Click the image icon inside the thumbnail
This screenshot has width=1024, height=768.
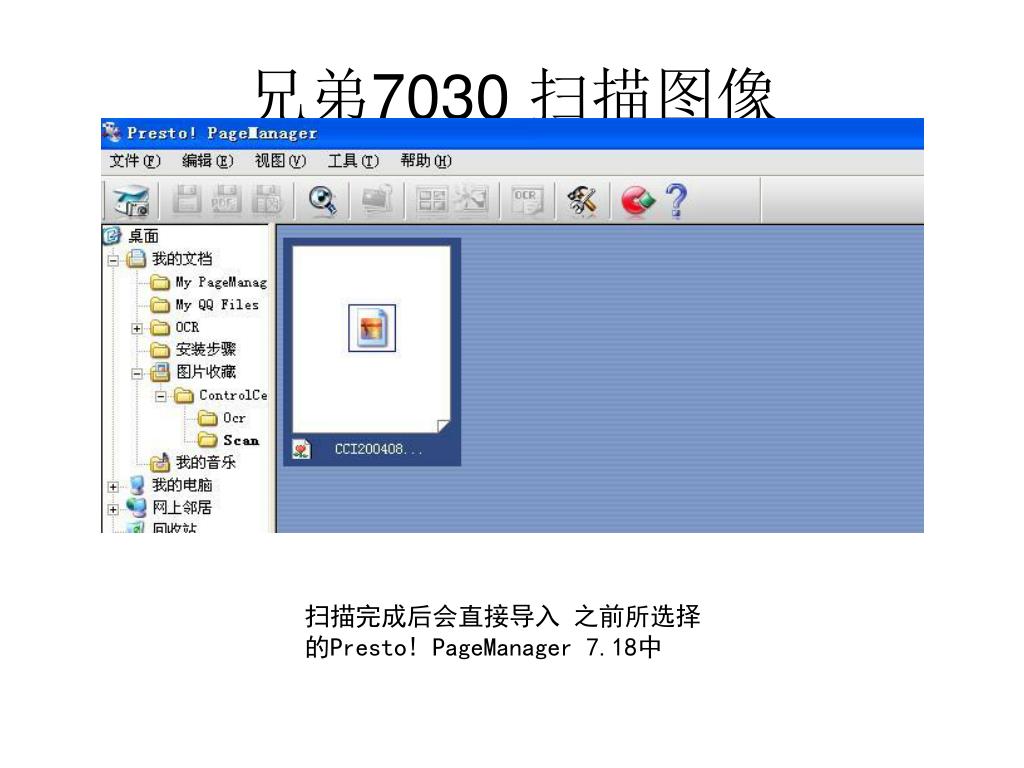tap(372, 328)
